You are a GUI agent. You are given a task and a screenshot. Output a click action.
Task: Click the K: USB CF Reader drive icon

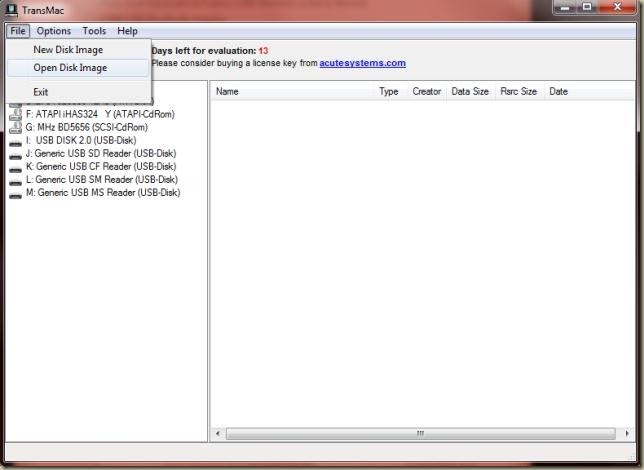[16, 169]
